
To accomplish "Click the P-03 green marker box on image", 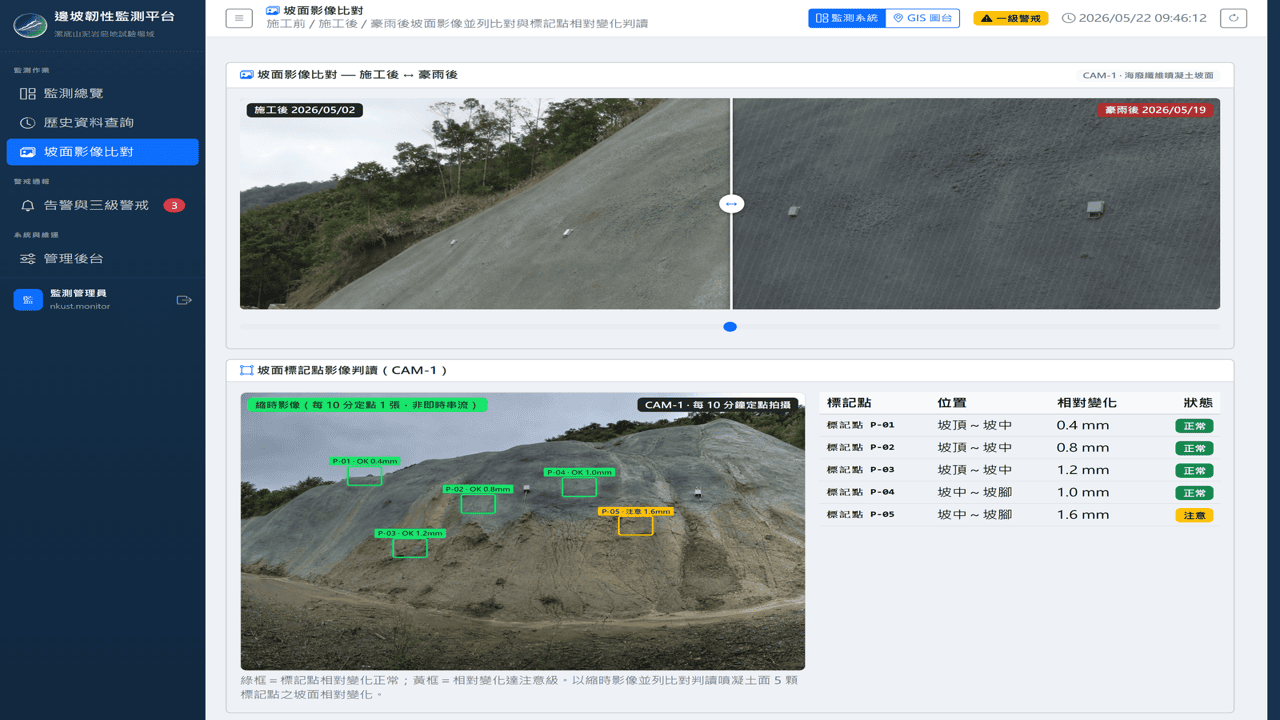I will click(410, 547).
